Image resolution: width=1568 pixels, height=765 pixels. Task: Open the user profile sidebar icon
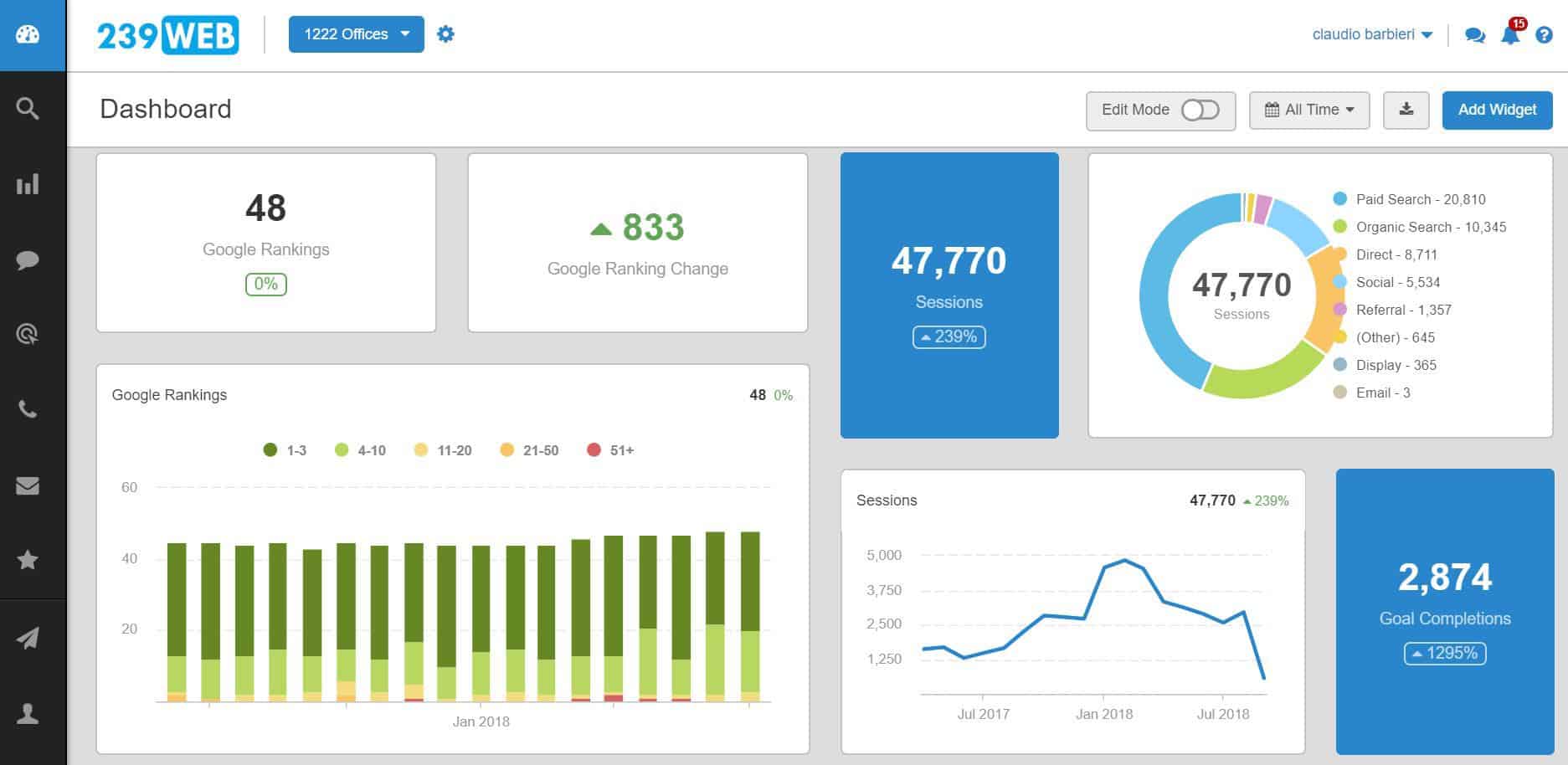pyautogui.click(x=28, y=713)
